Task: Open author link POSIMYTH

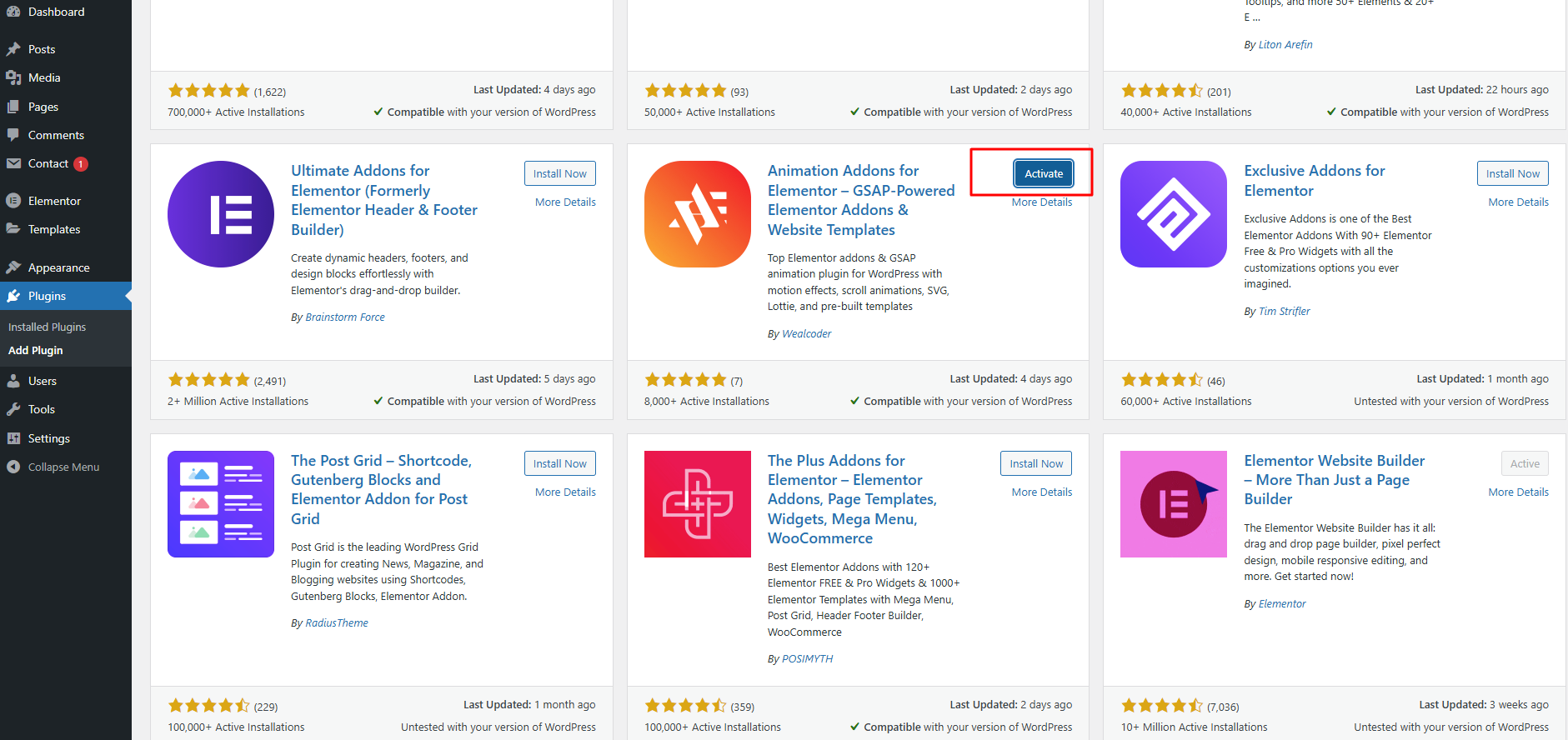Action: pyautogui.click(x=807, y=658)
